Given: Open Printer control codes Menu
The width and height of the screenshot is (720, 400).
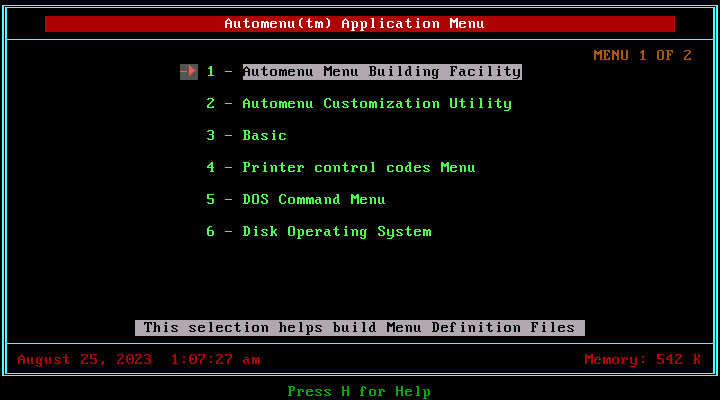Looking at the screenshot, I should click(359, 168).
